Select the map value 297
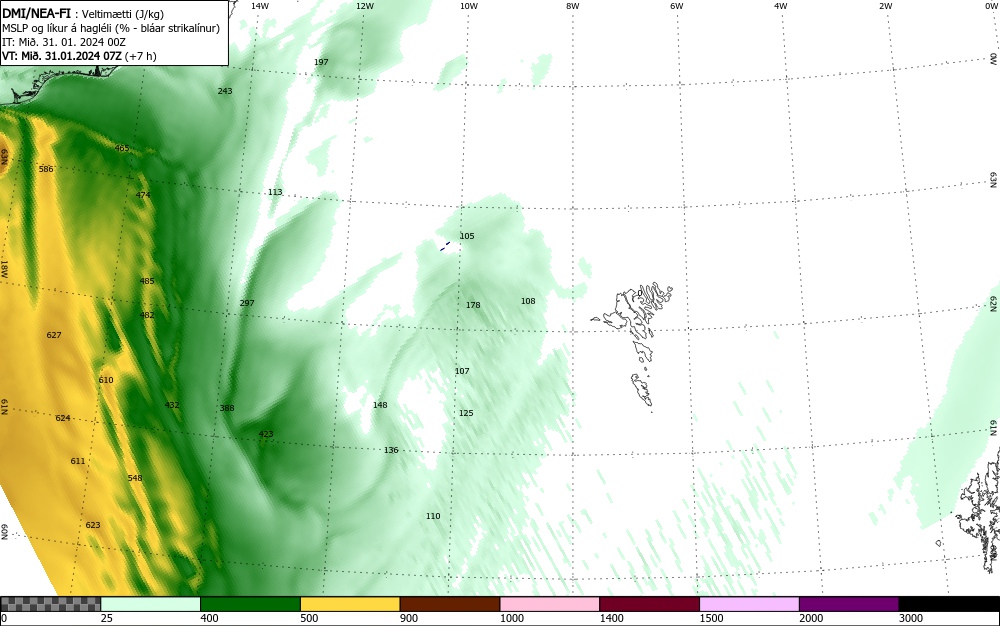Screen dimensions: 1000x626 (247, 303)
